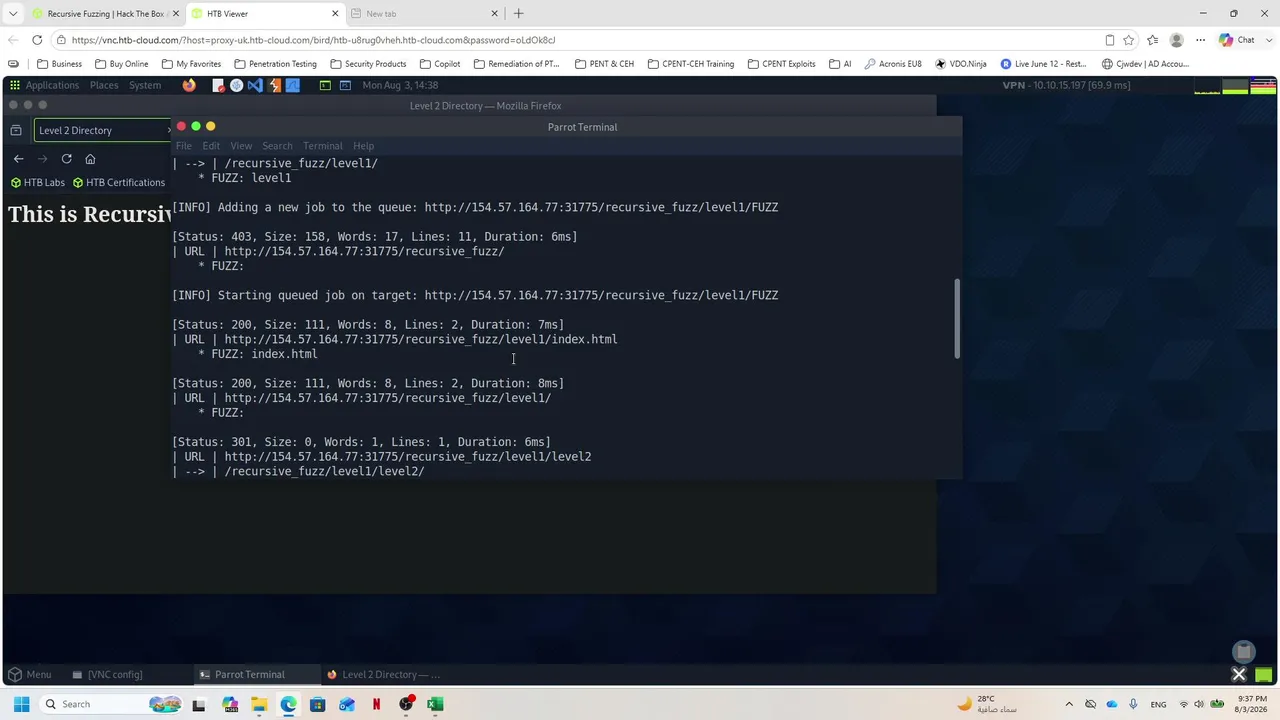This screenshot has width=1280, height=720.
Task: Add this page to favorites with star
Action: point(1129,40)
